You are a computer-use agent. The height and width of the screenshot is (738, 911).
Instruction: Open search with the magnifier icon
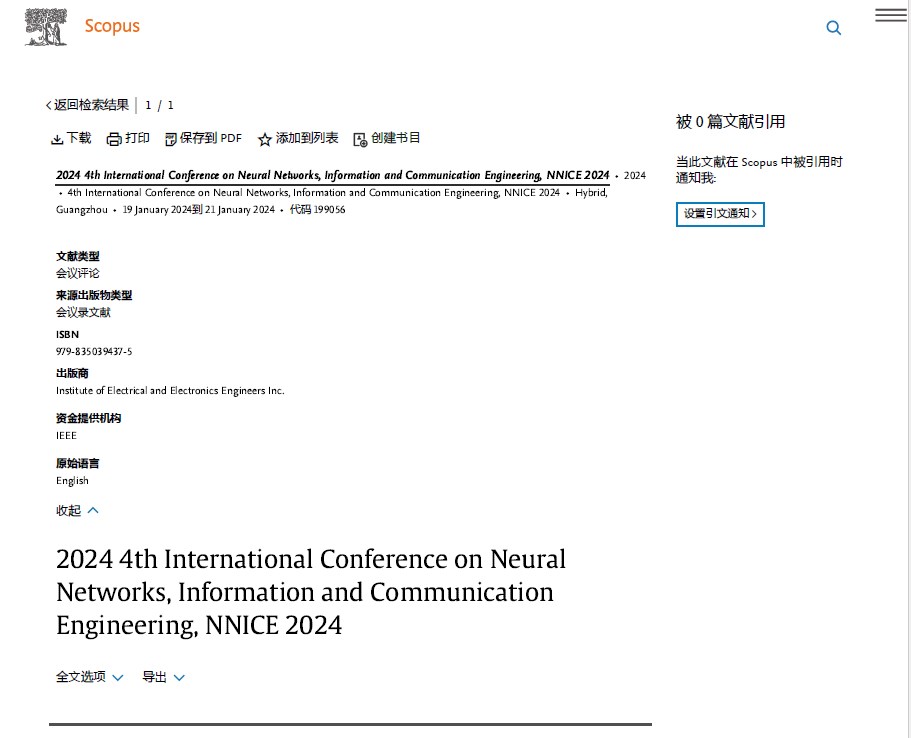tap(834, 27)
